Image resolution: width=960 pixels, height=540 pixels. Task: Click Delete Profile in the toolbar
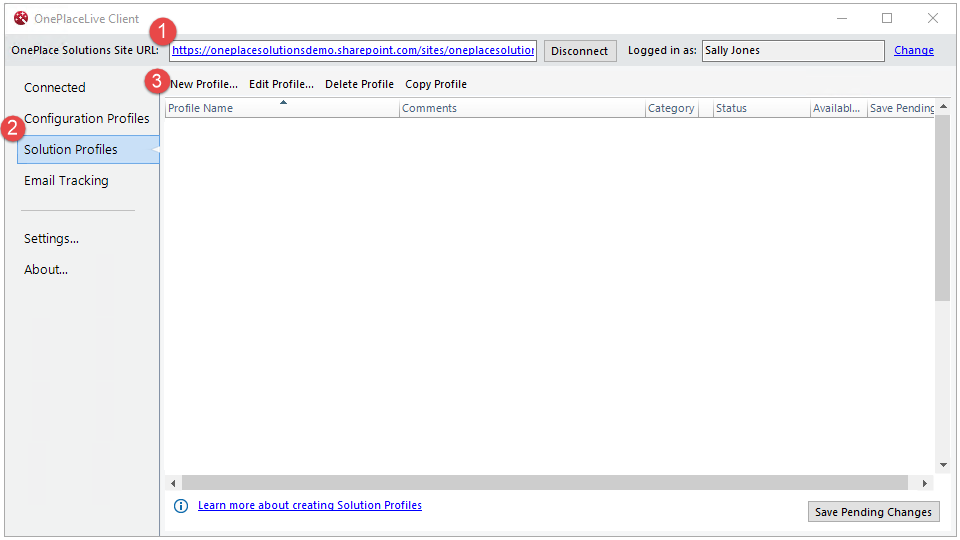click(x=359, y=84)
